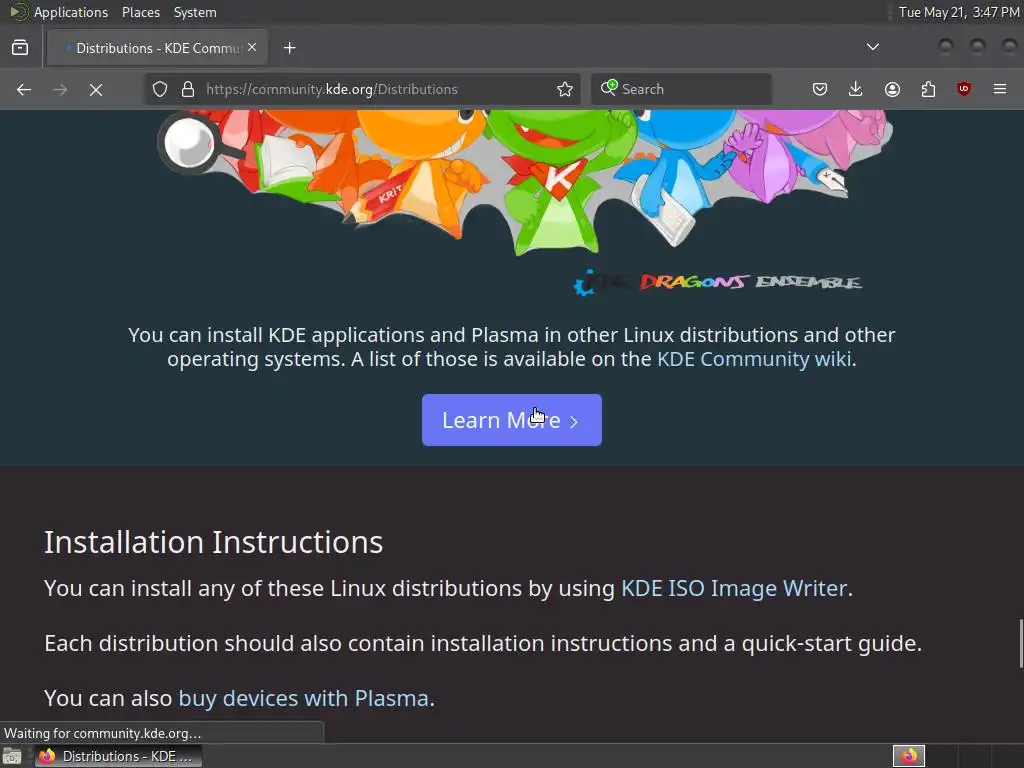Open the Downloads panel icon

click(856, 89)
